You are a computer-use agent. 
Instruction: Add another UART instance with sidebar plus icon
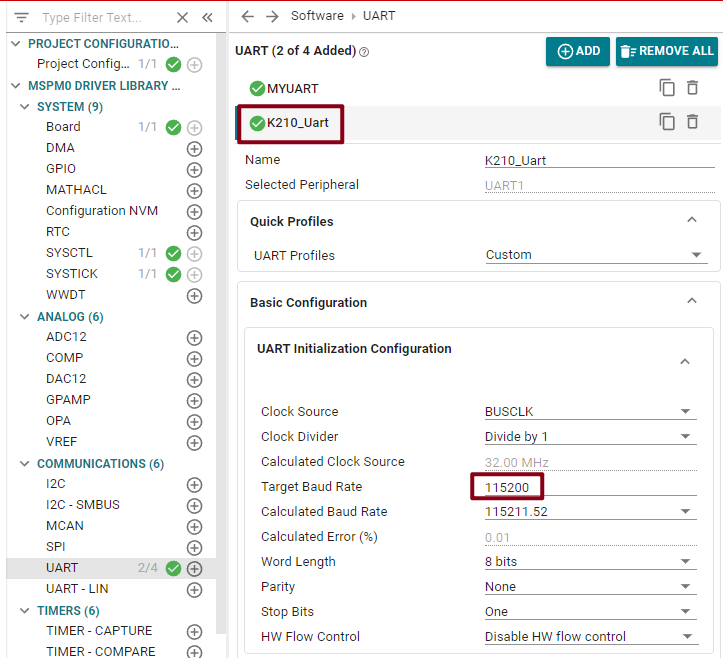click(x=194, y=569)
